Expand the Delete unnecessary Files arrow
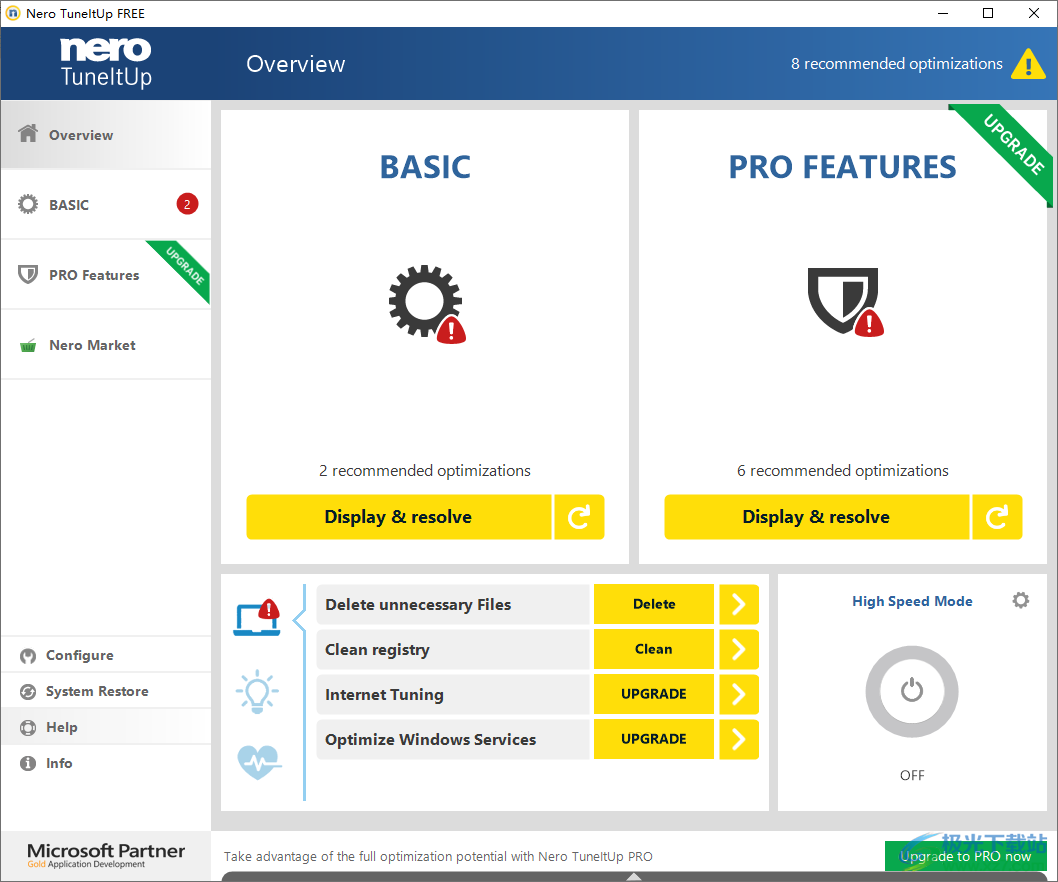The width and height of the screenshot is (1058, 882). [739, 604]
